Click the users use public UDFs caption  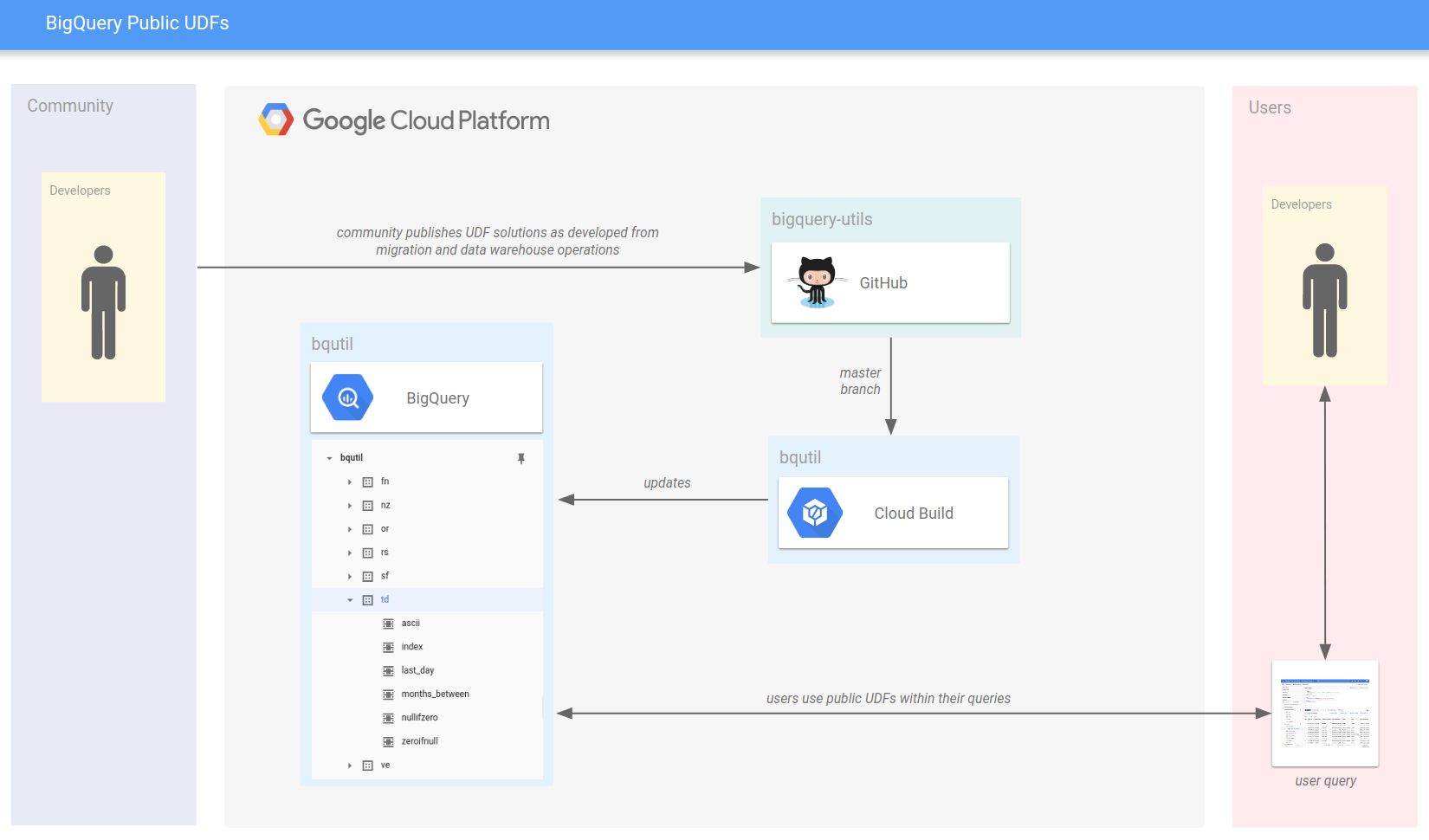tap(889, 699)
